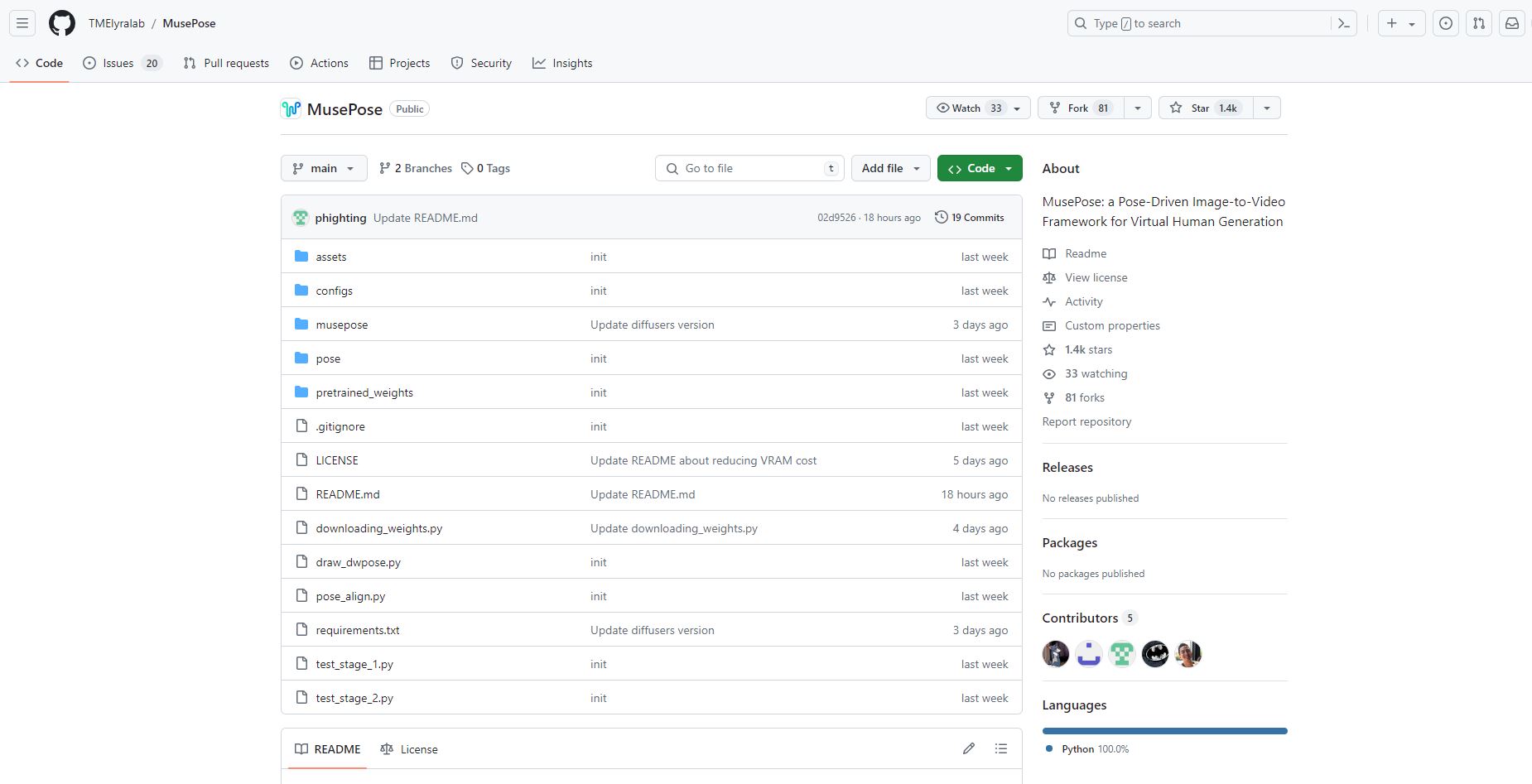Expand the main branch selector
The image size is (1532, 784).
324,168
